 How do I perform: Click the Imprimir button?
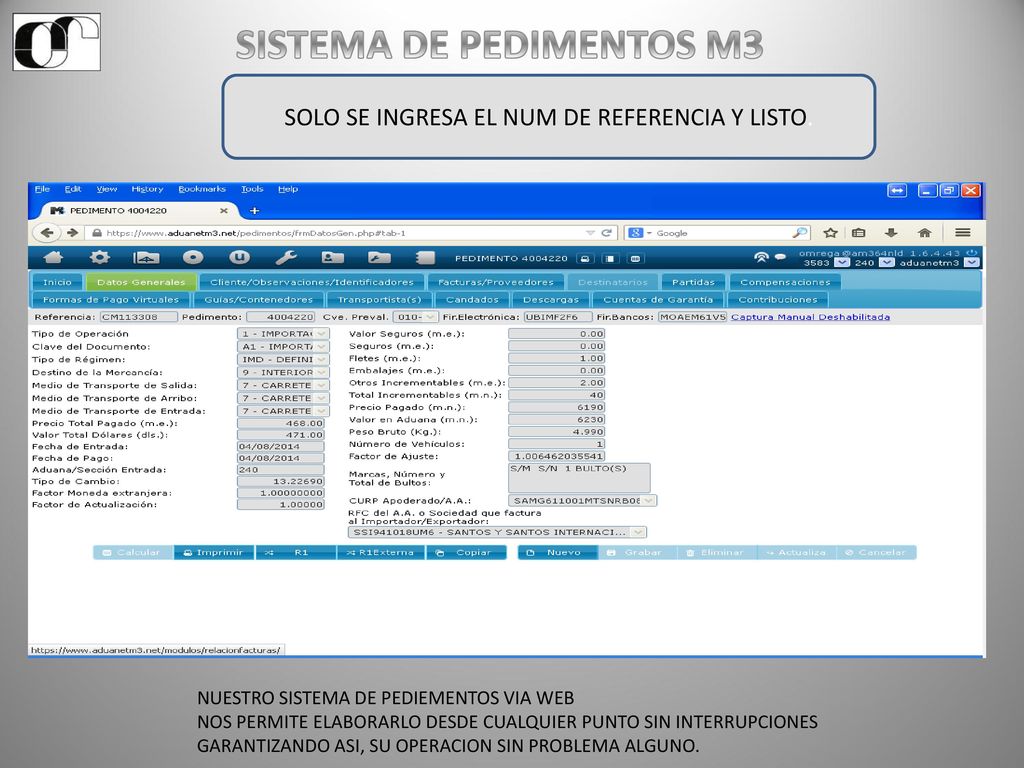coord(214,552)
